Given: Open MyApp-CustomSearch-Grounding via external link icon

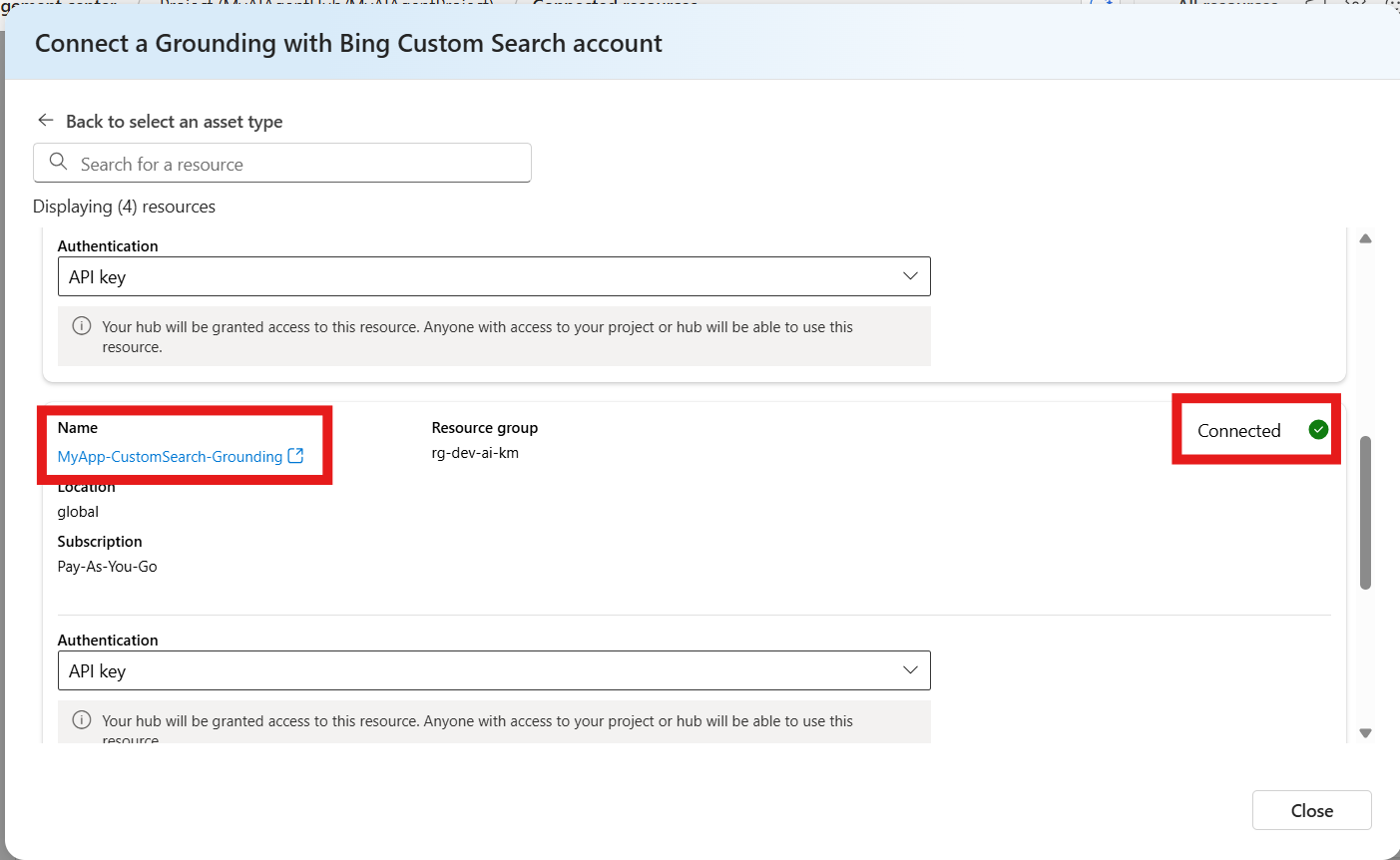Looking at the screenshot, I should coord(295,455).
